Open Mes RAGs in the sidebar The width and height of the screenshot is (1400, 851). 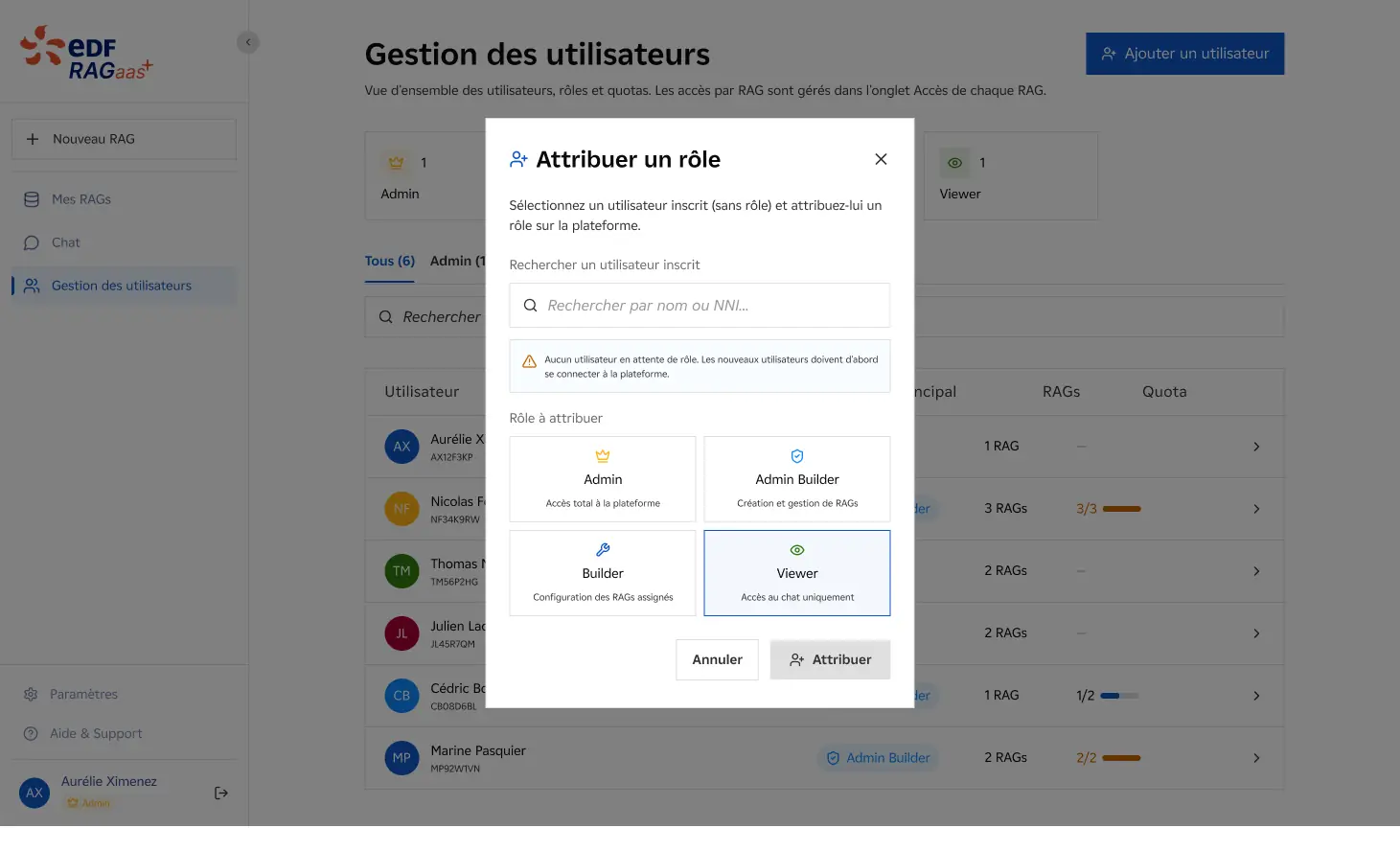[x=124, y=199]
